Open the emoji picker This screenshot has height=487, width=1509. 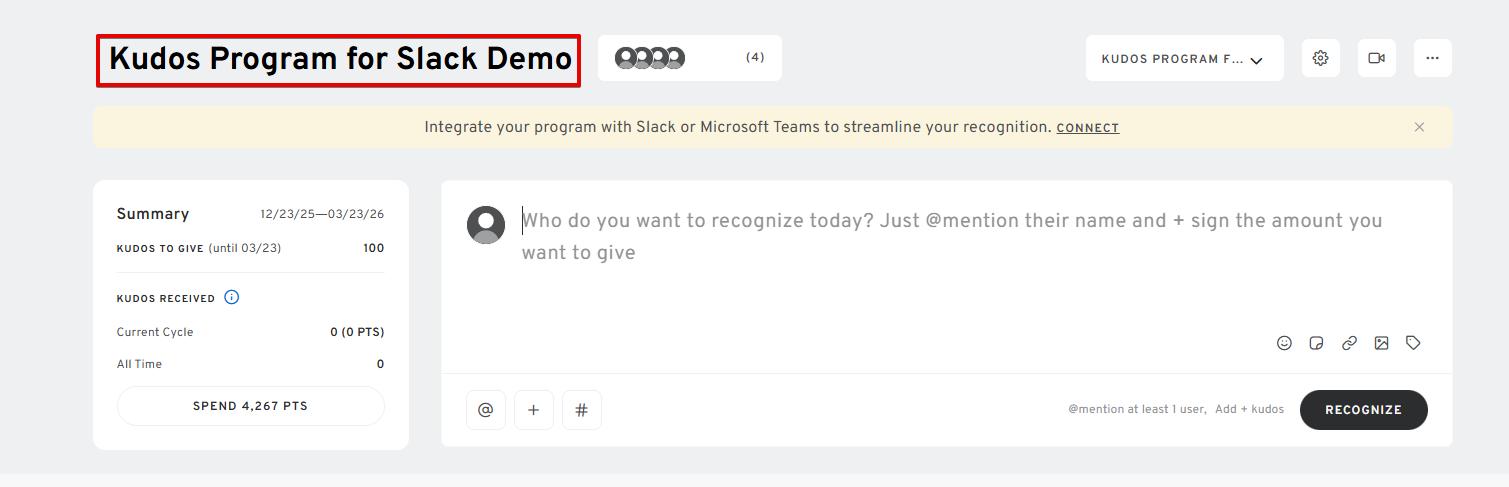coord(1284,343)
